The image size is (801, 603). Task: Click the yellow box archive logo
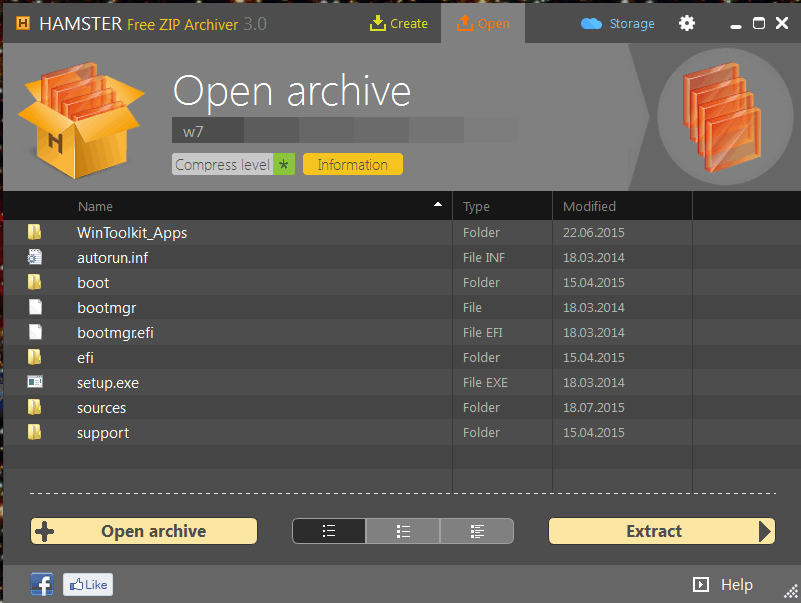tap(81, 121)
